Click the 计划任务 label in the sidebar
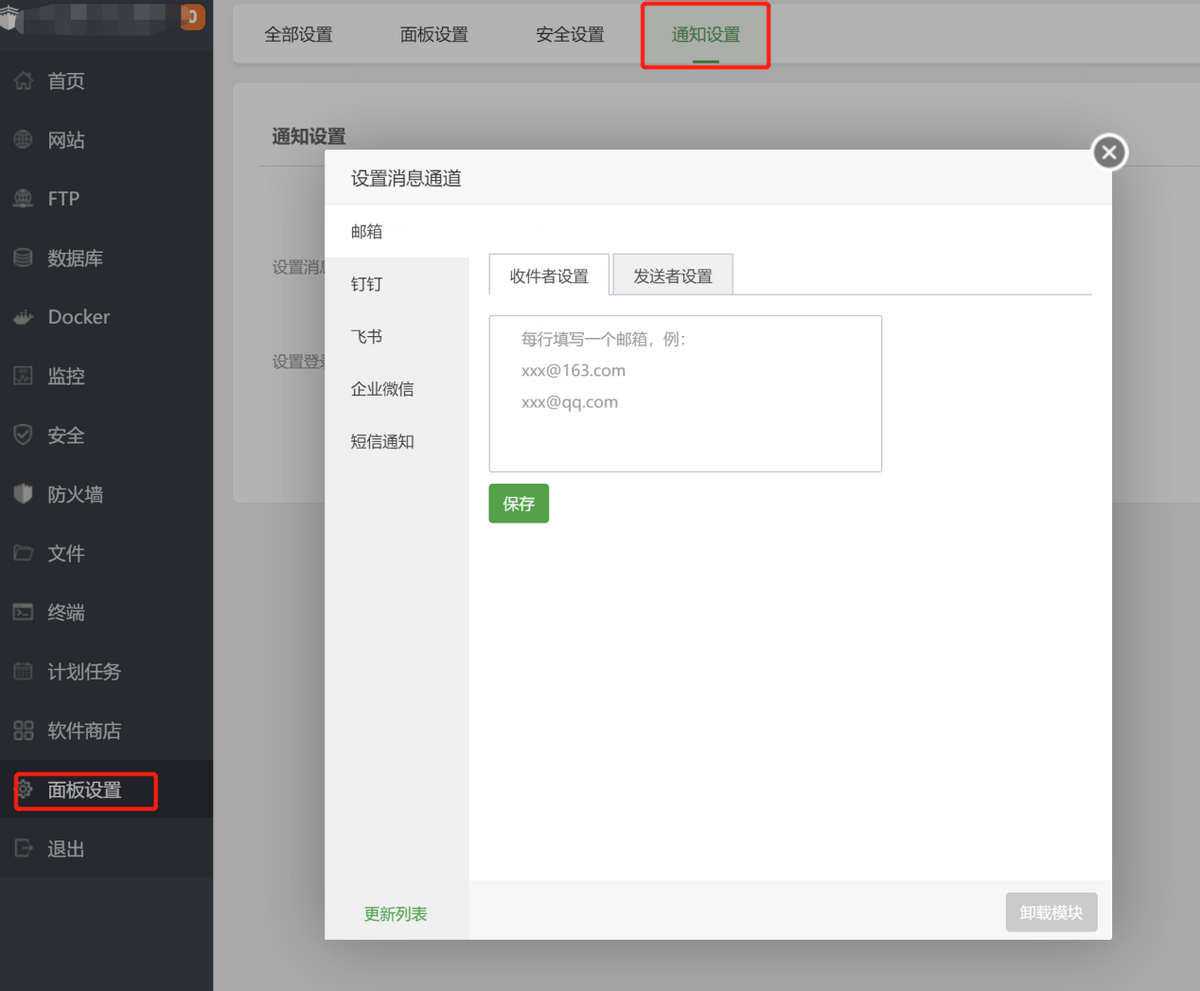 (84, 671)
